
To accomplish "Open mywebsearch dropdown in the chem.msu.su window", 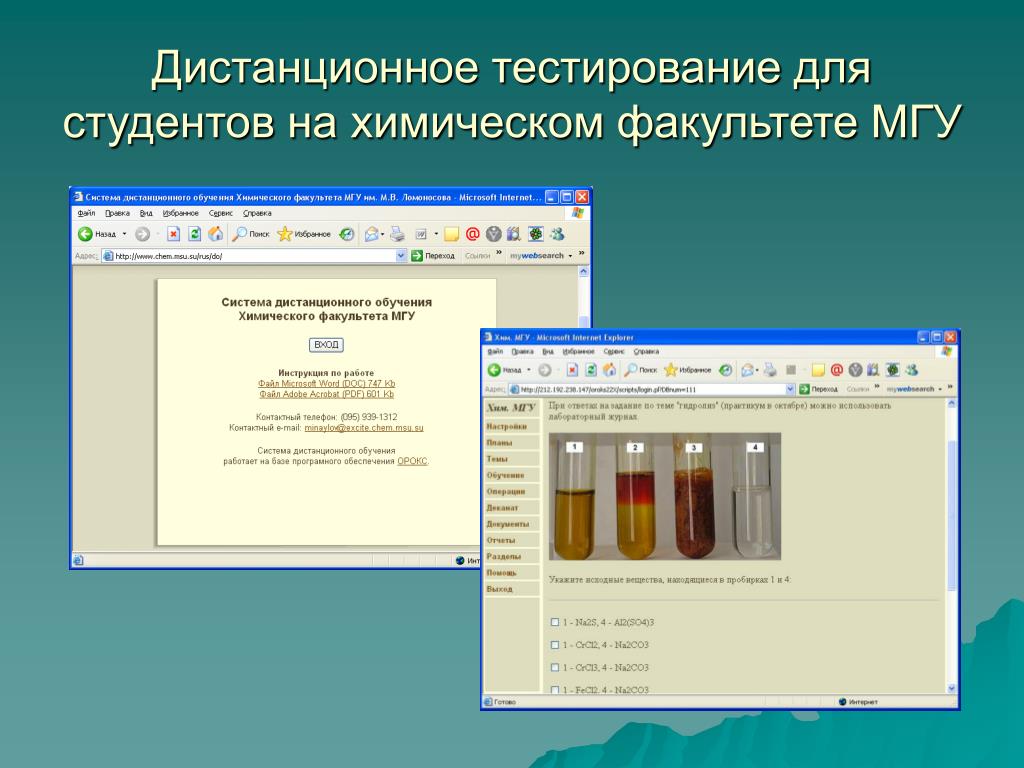I will click(x=570, y=256).
